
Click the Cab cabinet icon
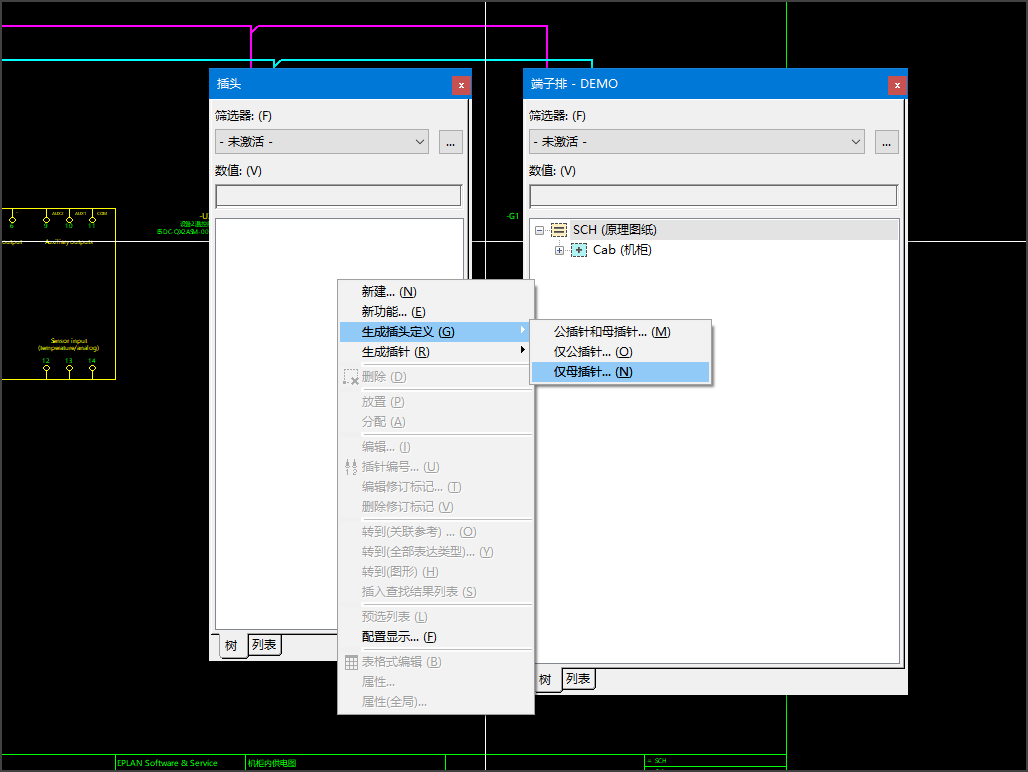[x=579, y=250]
